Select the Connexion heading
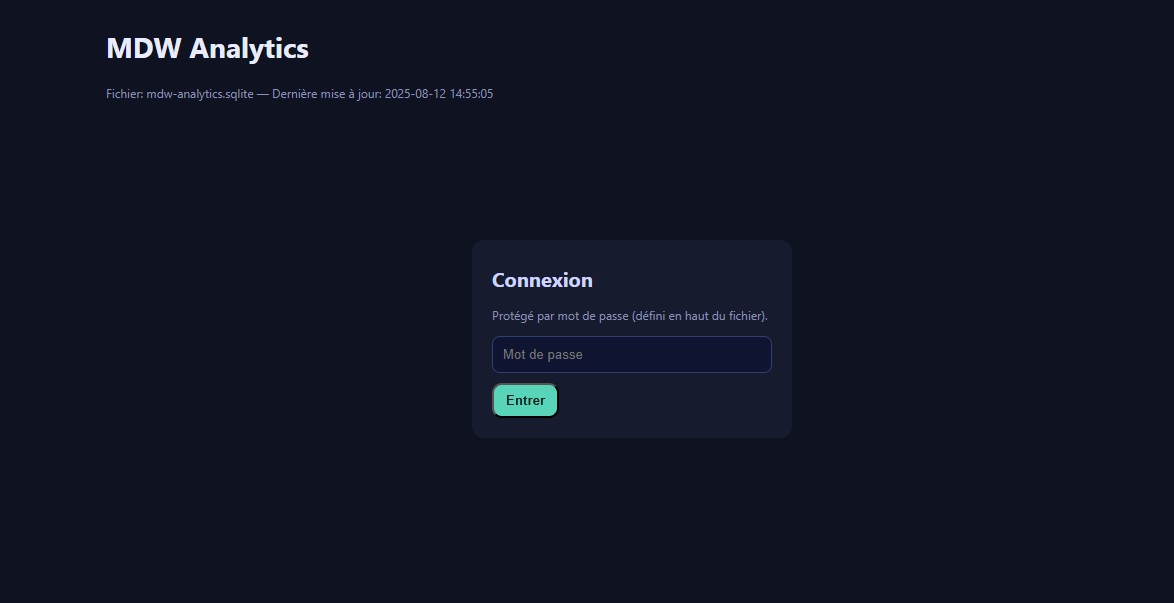Viewport: 1174px width, 603px height. tap(542, 281)
